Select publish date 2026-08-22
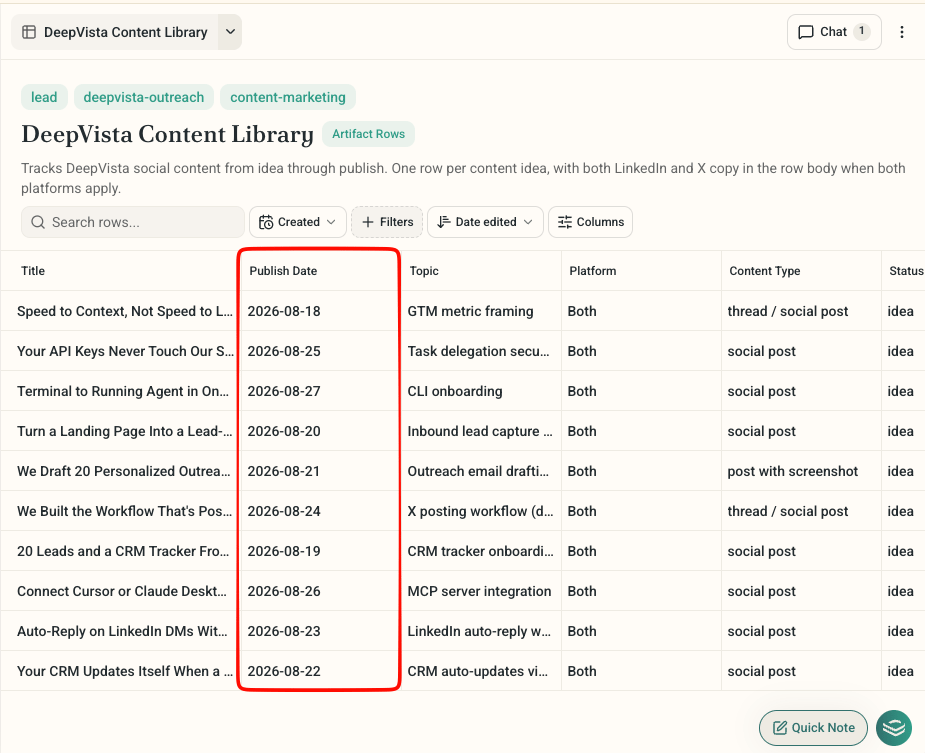The height and width of the screenshot is (753, 925). coord(284,672)
